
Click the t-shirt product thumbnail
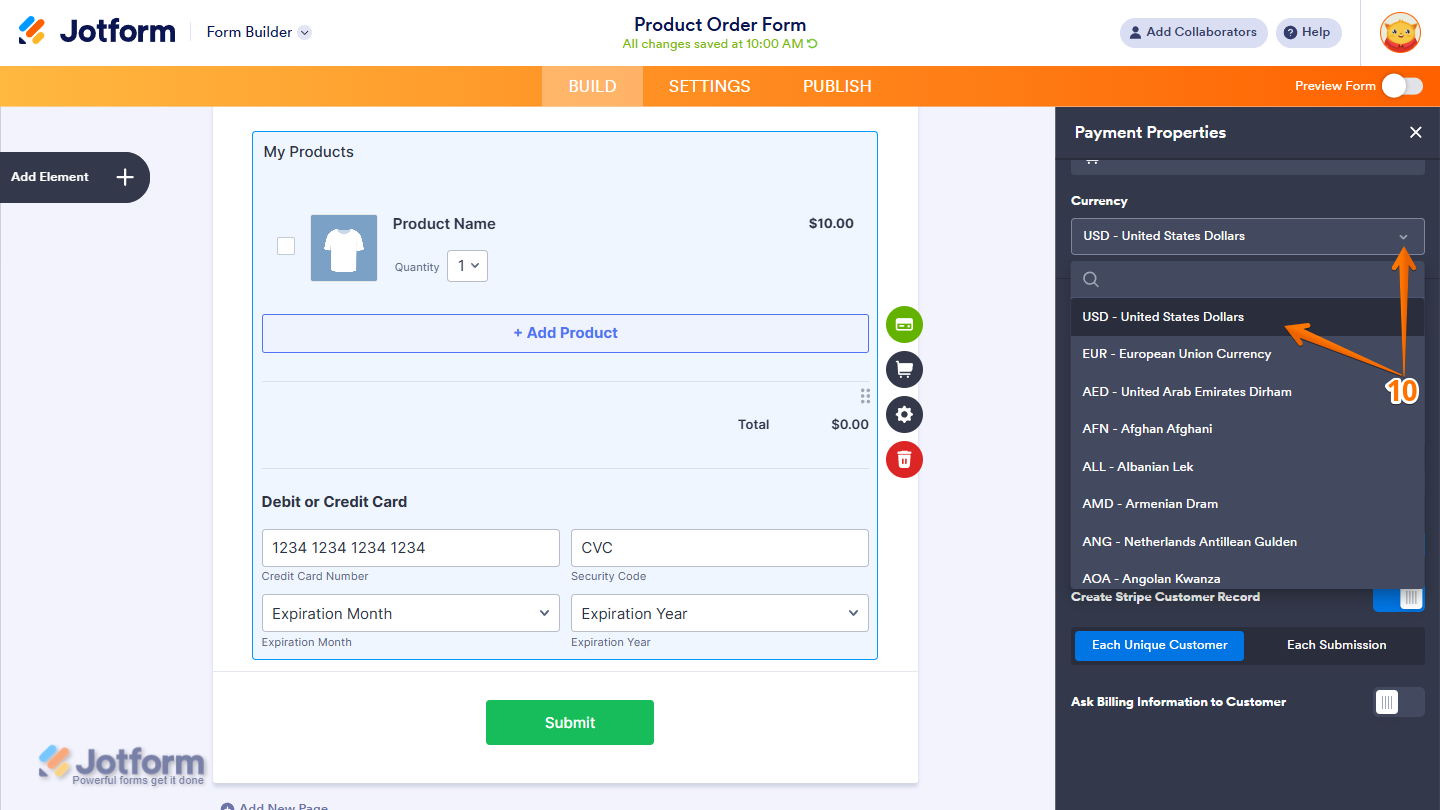tap(344, 247)
